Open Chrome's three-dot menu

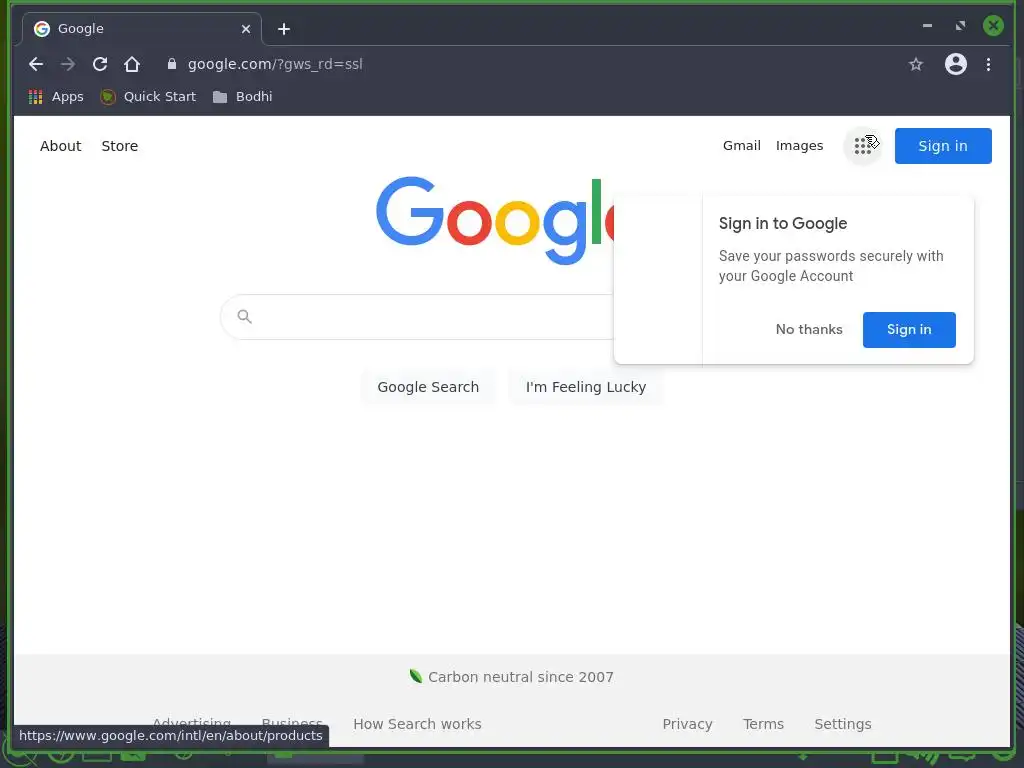click(988, 64)
